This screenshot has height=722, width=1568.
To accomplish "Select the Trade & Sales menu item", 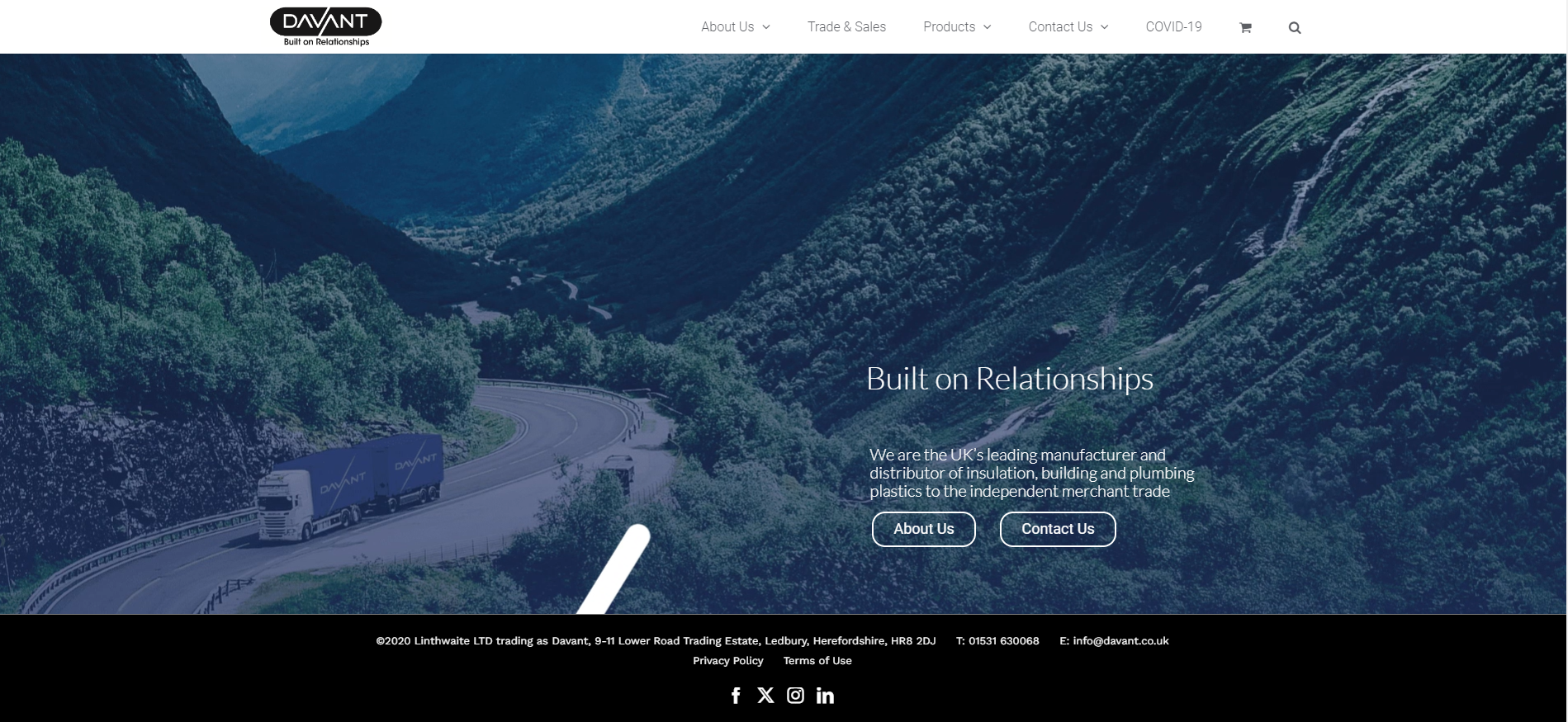I will (x=846, y=26).
